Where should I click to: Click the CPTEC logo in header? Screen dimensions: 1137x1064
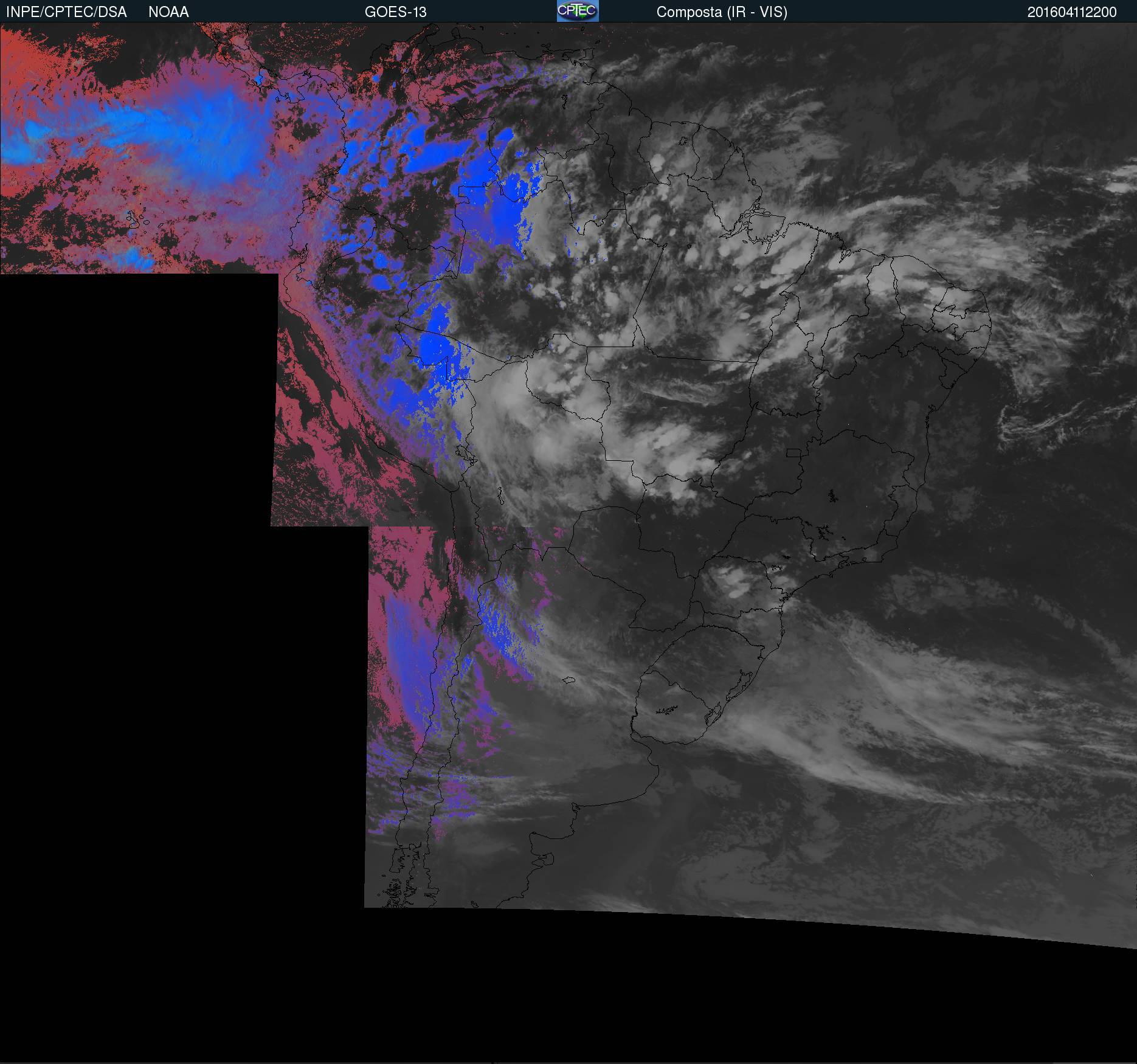click(578, 11)
